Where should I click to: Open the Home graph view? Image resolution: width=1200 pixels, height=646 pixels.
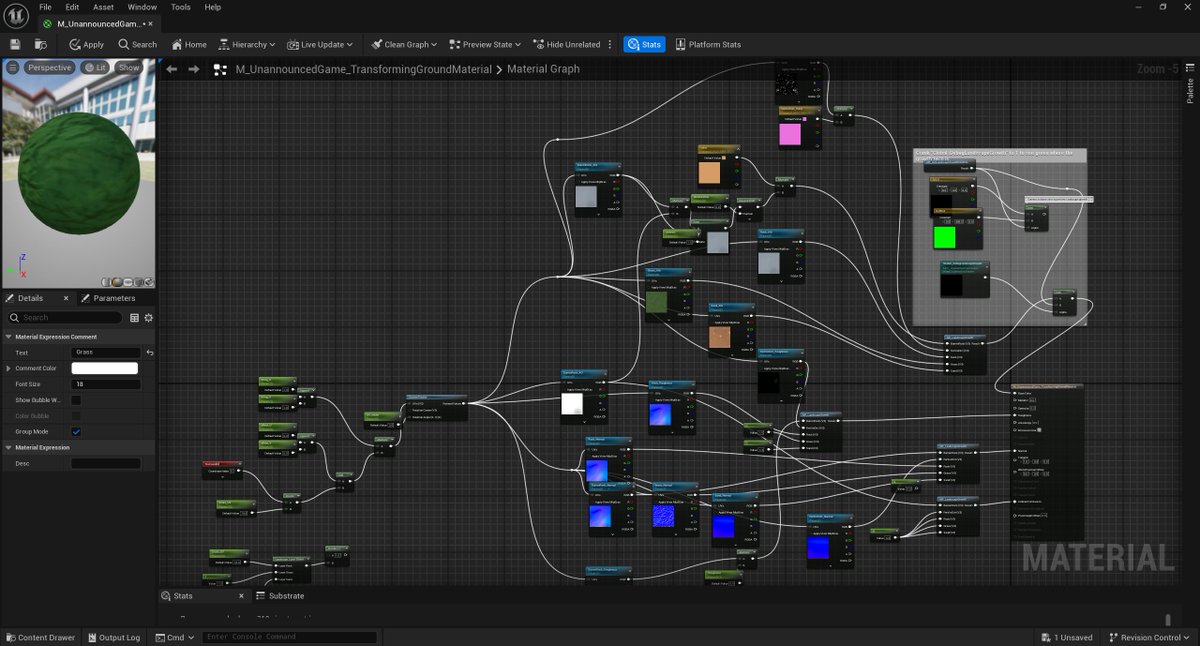click(189, 44)
